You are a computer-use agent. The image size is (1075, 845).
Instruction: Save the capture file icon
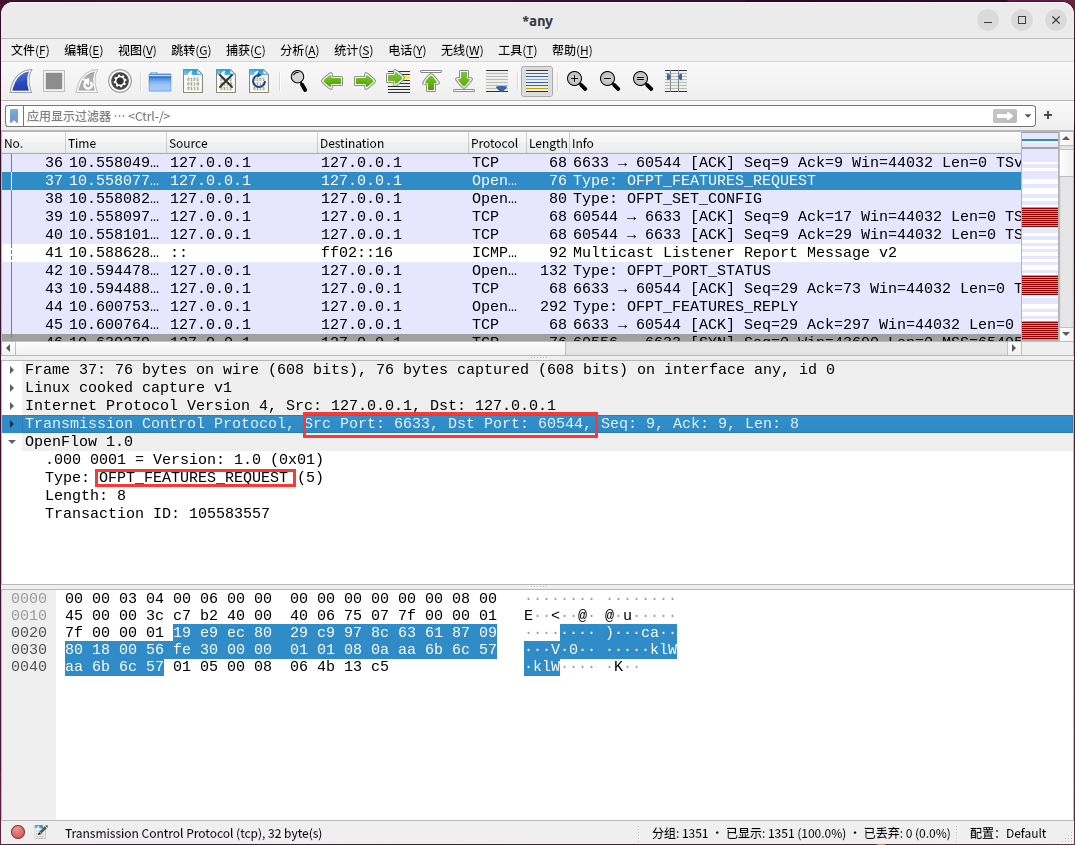[x=193, y=82]
